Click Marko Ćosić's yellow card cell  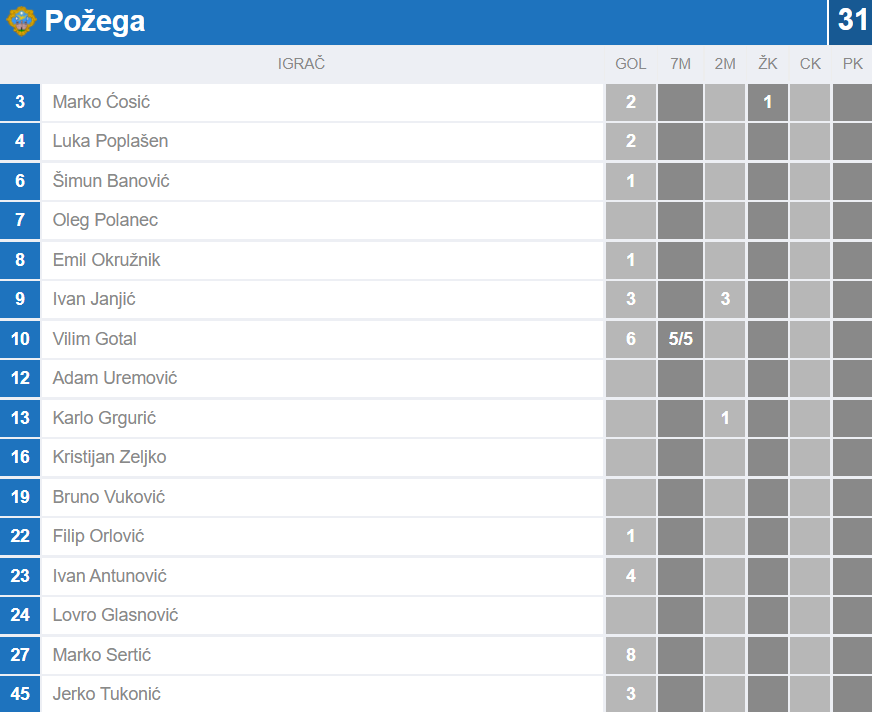767,102
